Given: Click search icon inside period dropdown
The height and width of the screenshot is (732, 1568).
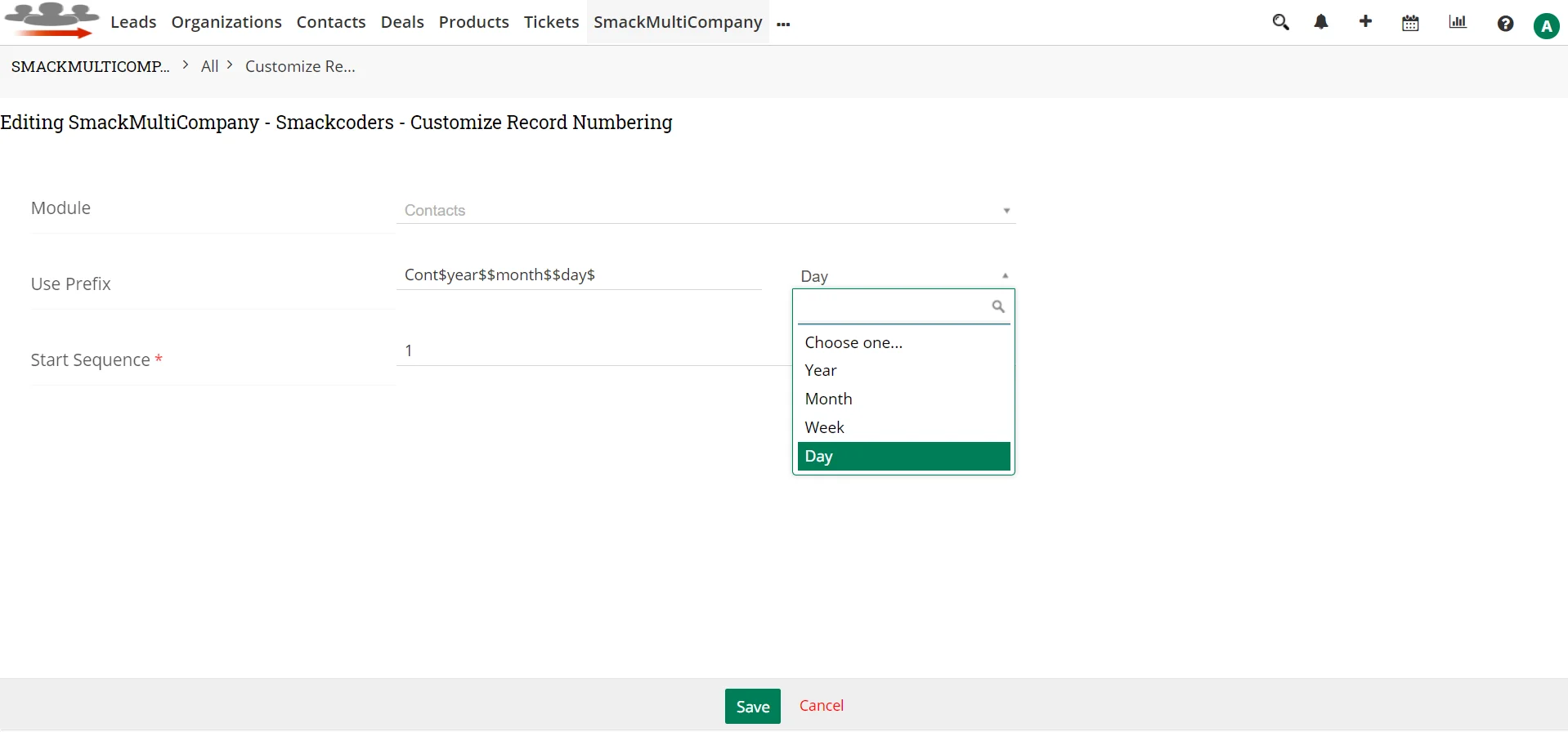Looking at the screenshot, I should pos(998,306).
